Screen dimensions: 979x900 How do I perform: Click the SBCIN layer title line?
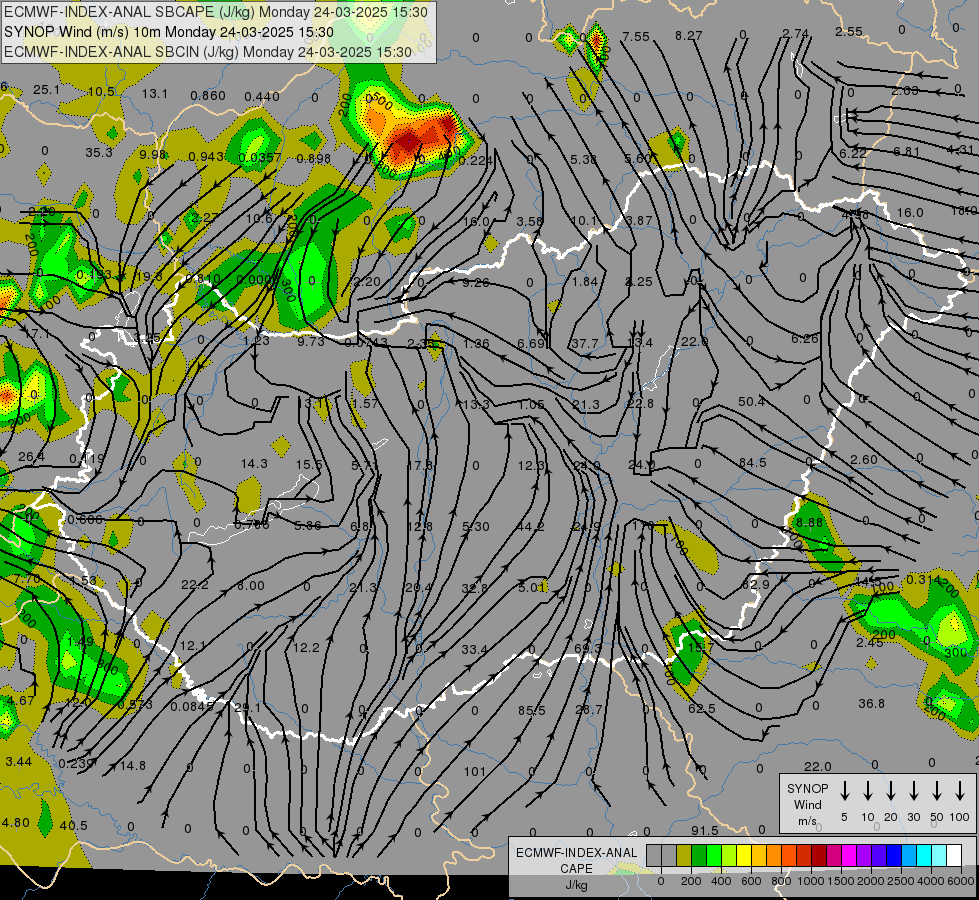pyautogui.click(x=208, y=52)
